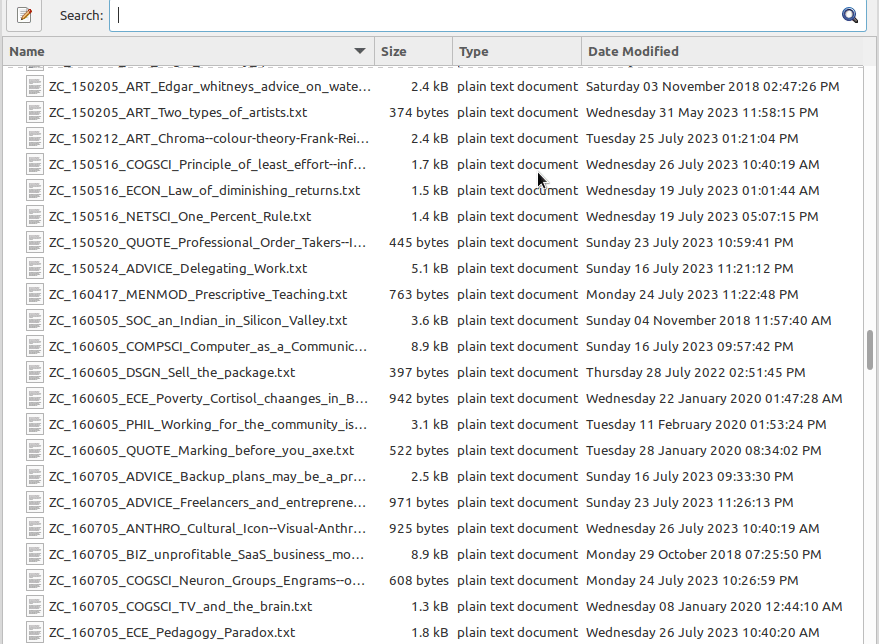Viewport: 879px width, 644px height.
Task: Click file icon of ZC_160705_COGSCI_TV_and_the_brain.txt
Action: pos(35,606)
